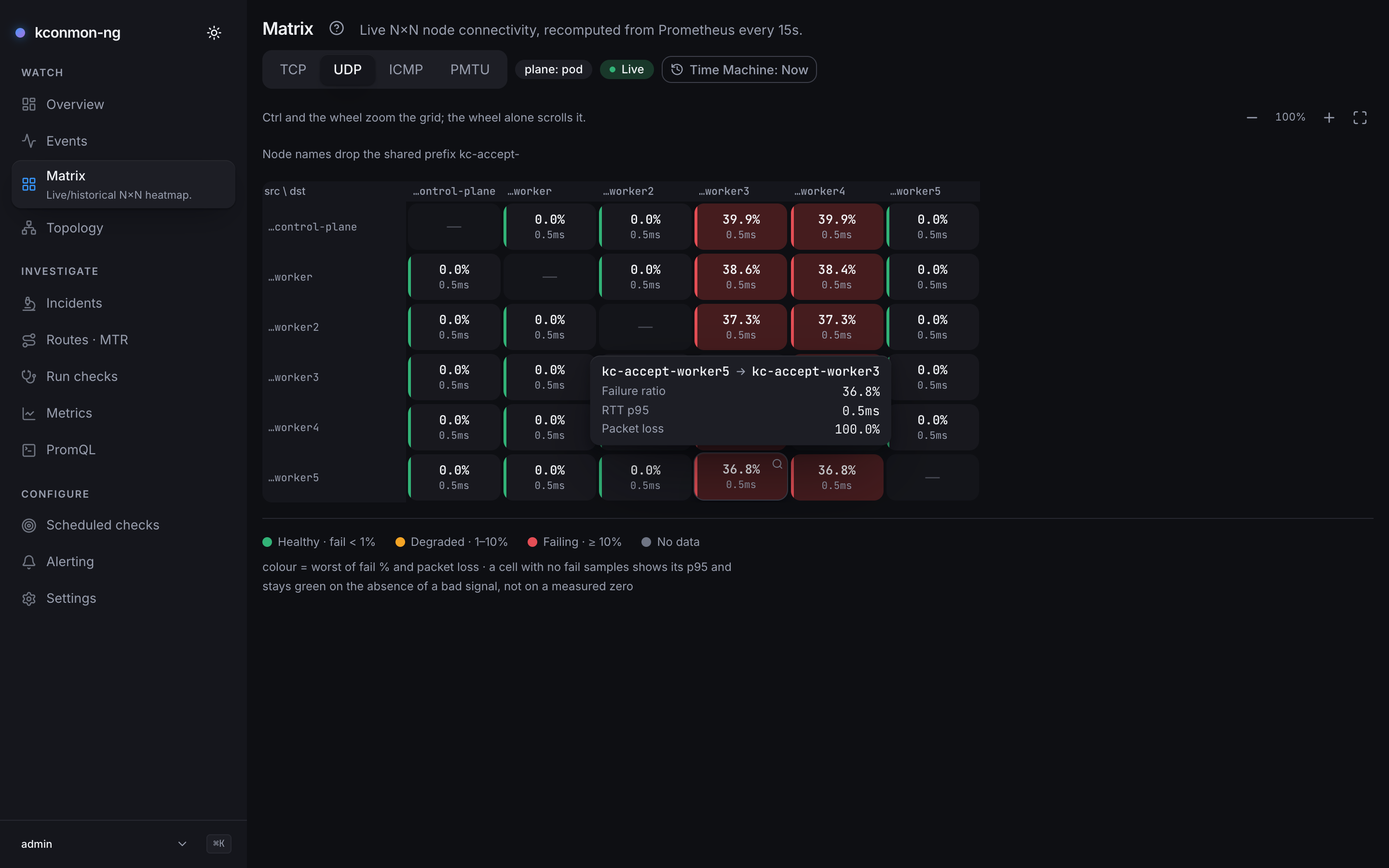Enter fullscreen grid view icon
Screen dimensions: 1389x868
[1360, 118]
